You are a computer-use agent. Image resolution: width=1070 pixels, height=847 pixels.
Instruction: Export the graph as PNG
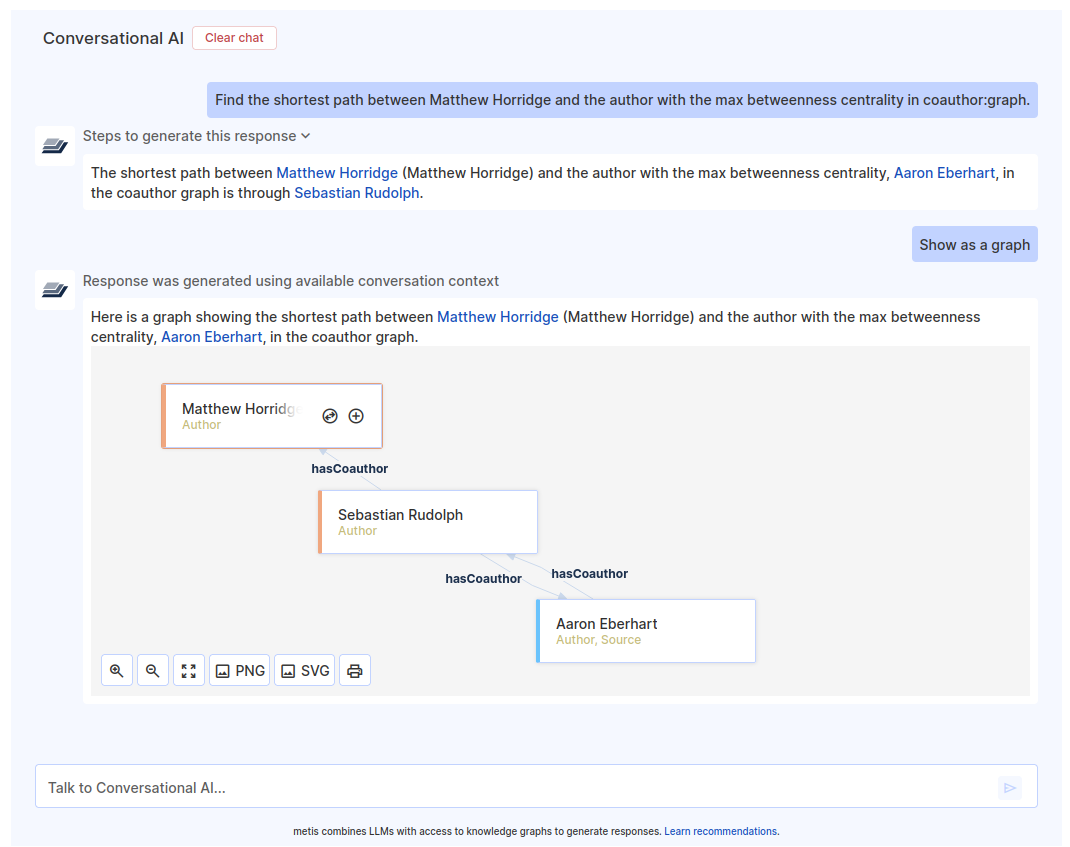[x=239, y=670]
